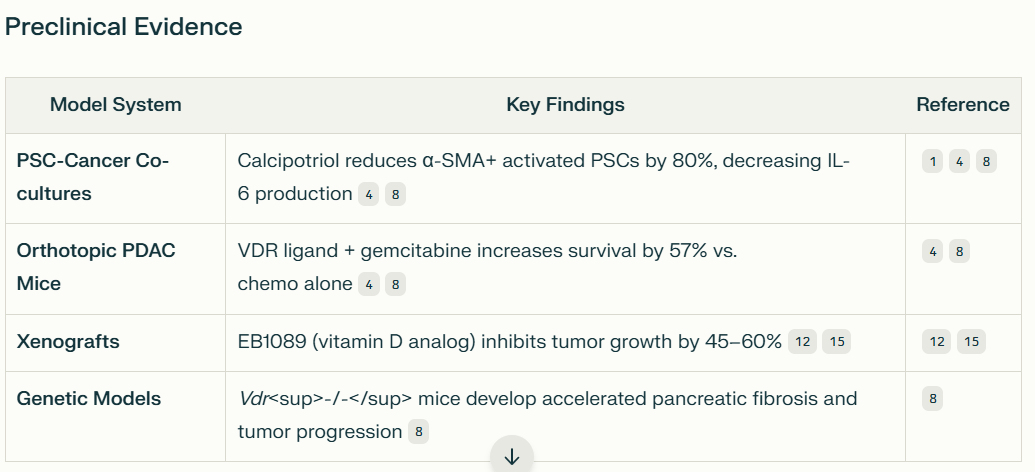Image resolution: width=1035 pixels, height=472 pixels.
Task: Open citation 8 after "tumor progression" text
Action: (x=418, y=432)
